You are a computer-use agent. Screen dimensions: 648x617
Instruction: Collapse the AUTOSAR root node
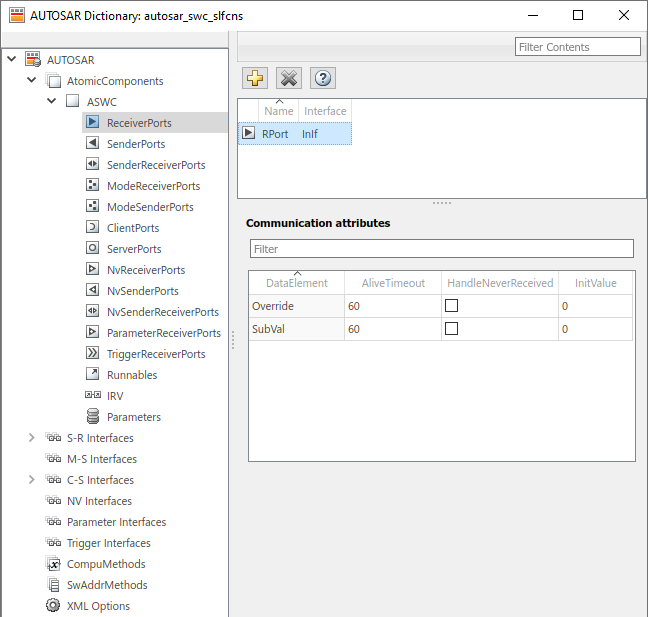[12, 59]
